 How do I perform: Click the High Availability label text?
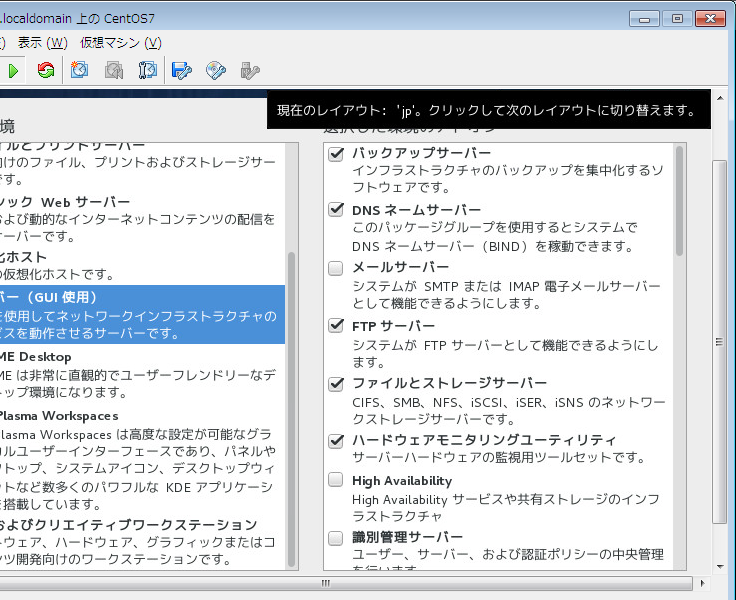click(x=402, y=480)
